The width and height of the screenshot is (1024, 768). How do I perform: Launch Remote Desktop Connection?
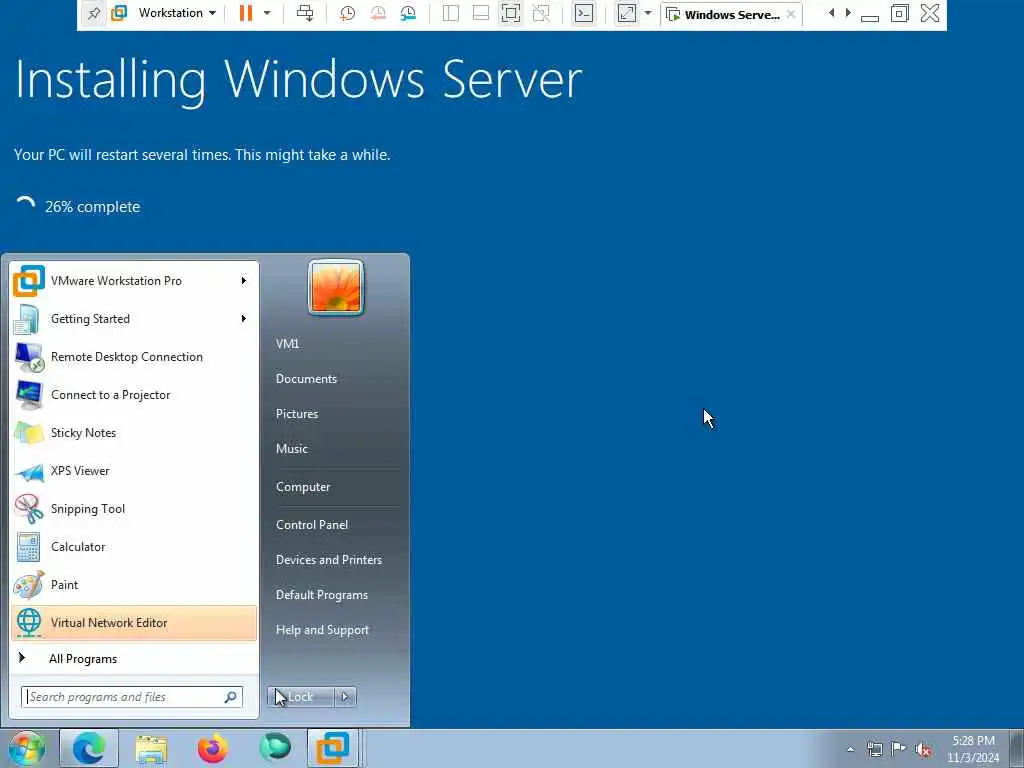pyautogui.click(x=134, y=357)
